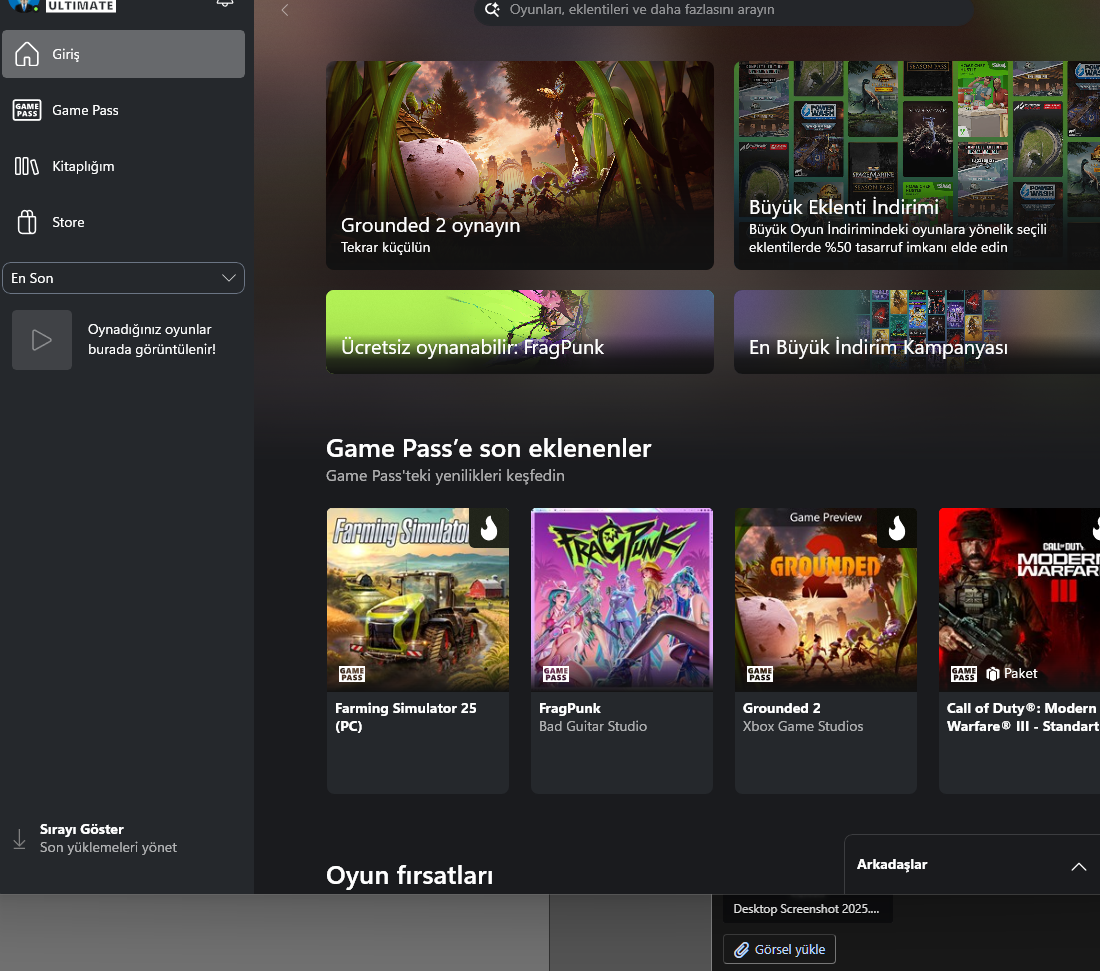Open Farming Simulator 25 game card

[418, 651]
